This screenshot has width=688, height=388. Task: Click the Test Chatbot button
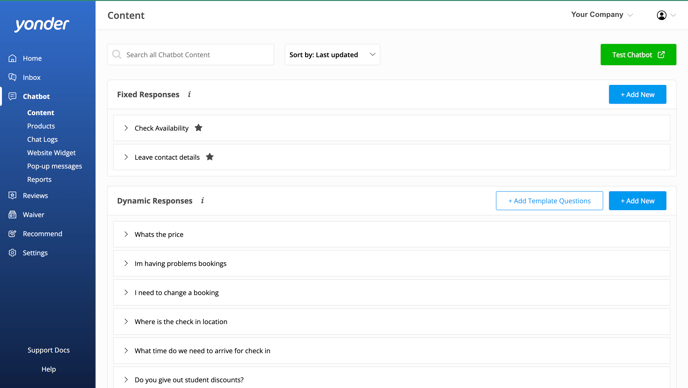[x=638, y=54]
